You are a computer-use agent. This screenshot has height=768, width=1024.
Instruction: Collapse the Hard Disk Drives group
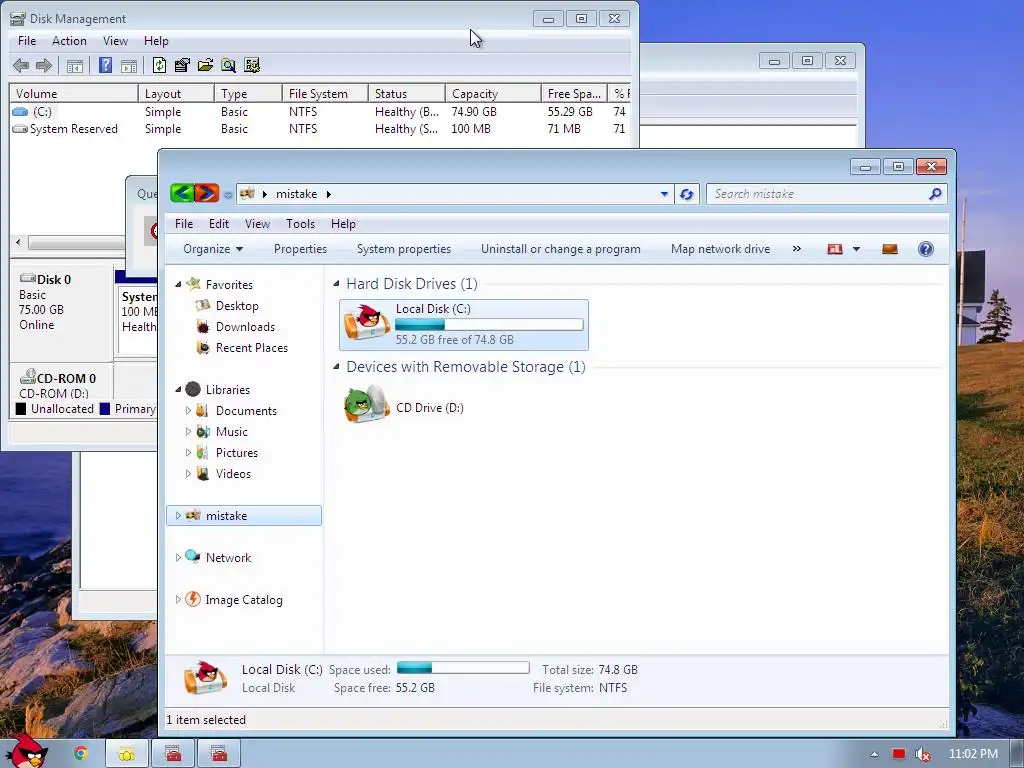click(336, 283)
